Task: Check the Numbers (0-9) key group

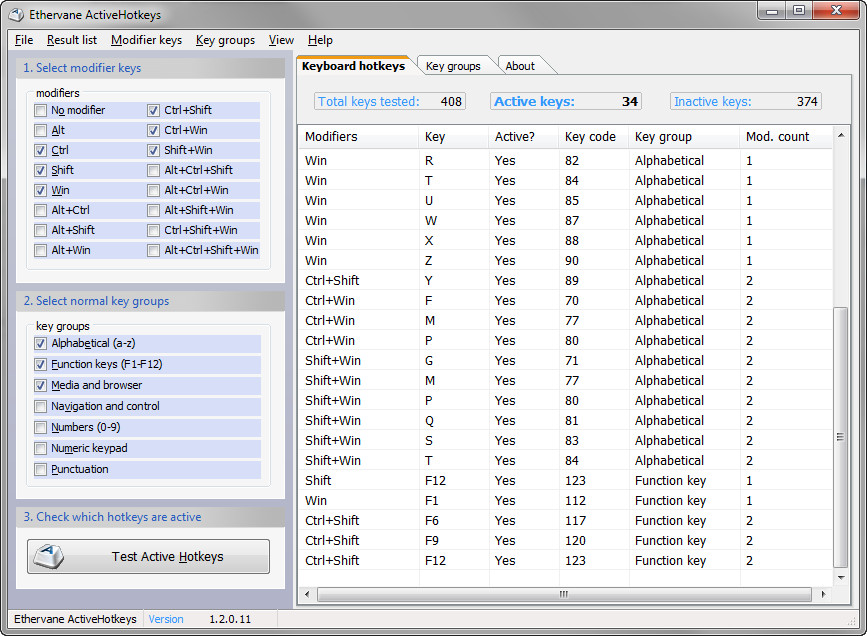Action: click(40, 428)
